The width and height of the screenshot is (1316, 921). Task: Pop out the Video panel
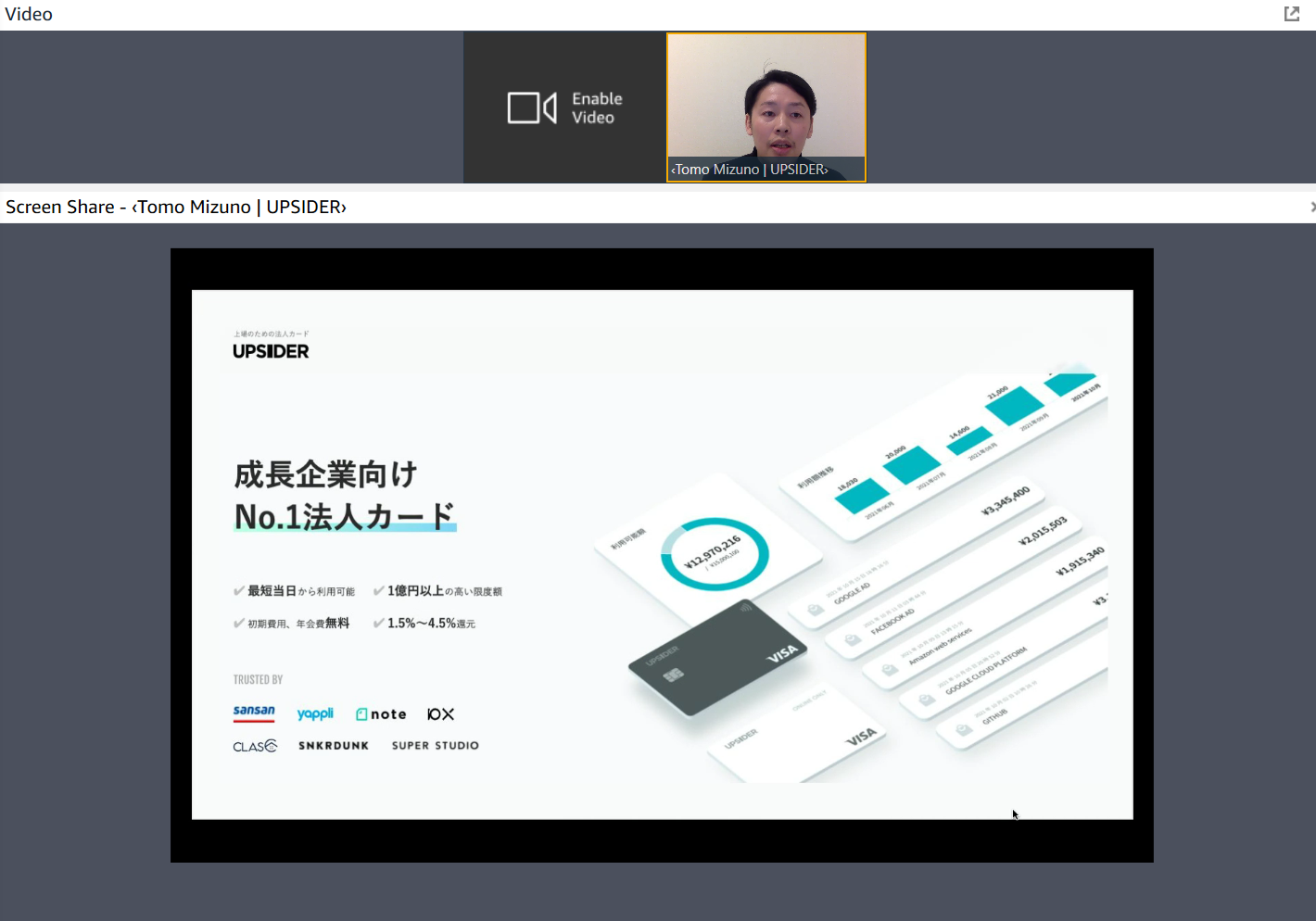tap(1291, 14)
